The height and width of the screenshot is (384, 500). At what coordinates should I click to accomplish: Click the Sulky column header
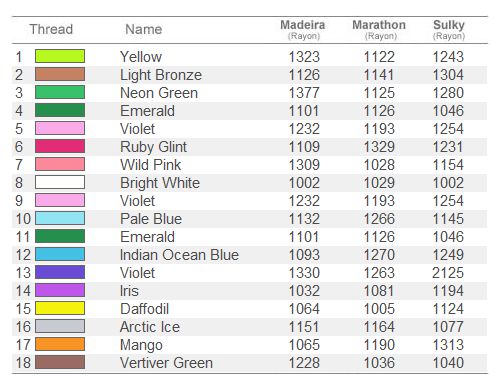click(449, 29)
